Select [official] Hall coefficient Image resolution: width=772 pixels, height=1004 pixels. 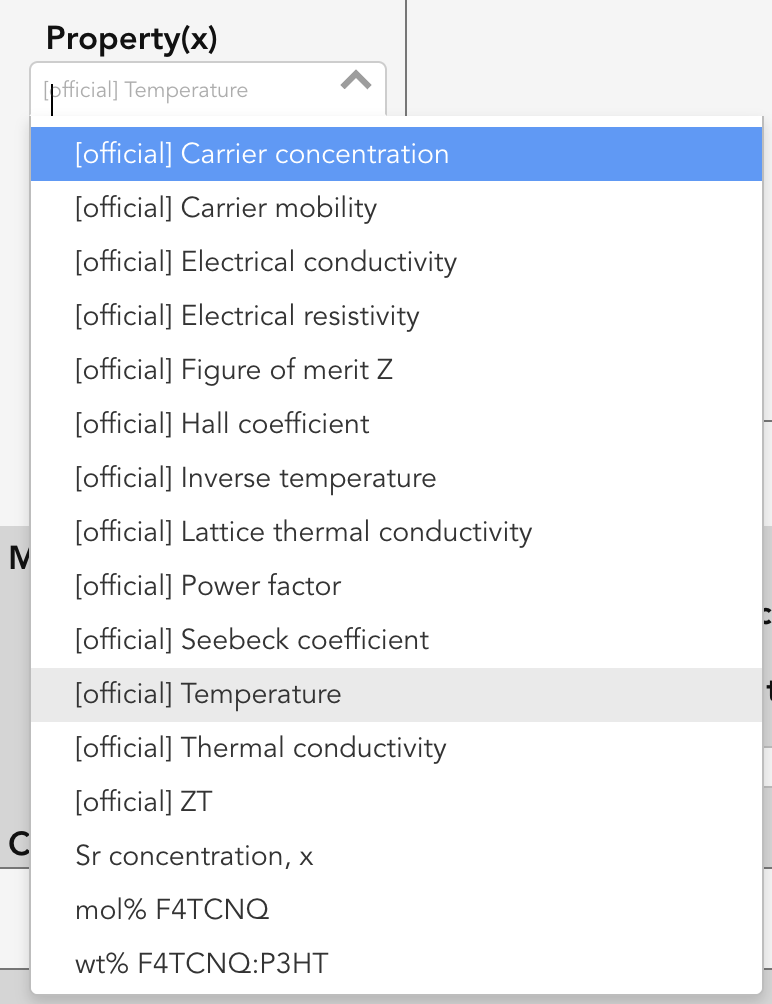(x=396, y=424)
